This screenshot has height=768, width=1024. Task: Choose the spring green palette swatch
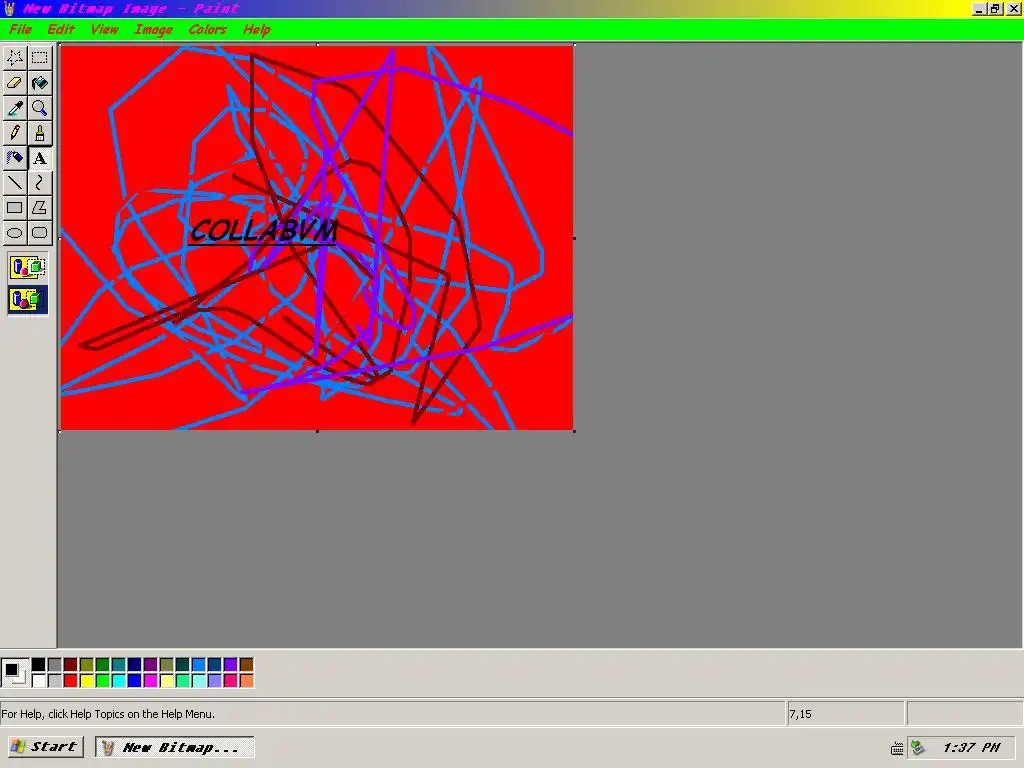[183, 680]
